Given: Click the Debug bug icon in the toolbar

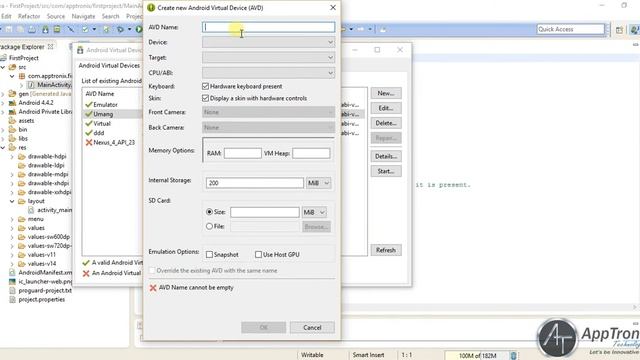Looking at the screenshot, I should click(x=120, y=29).
